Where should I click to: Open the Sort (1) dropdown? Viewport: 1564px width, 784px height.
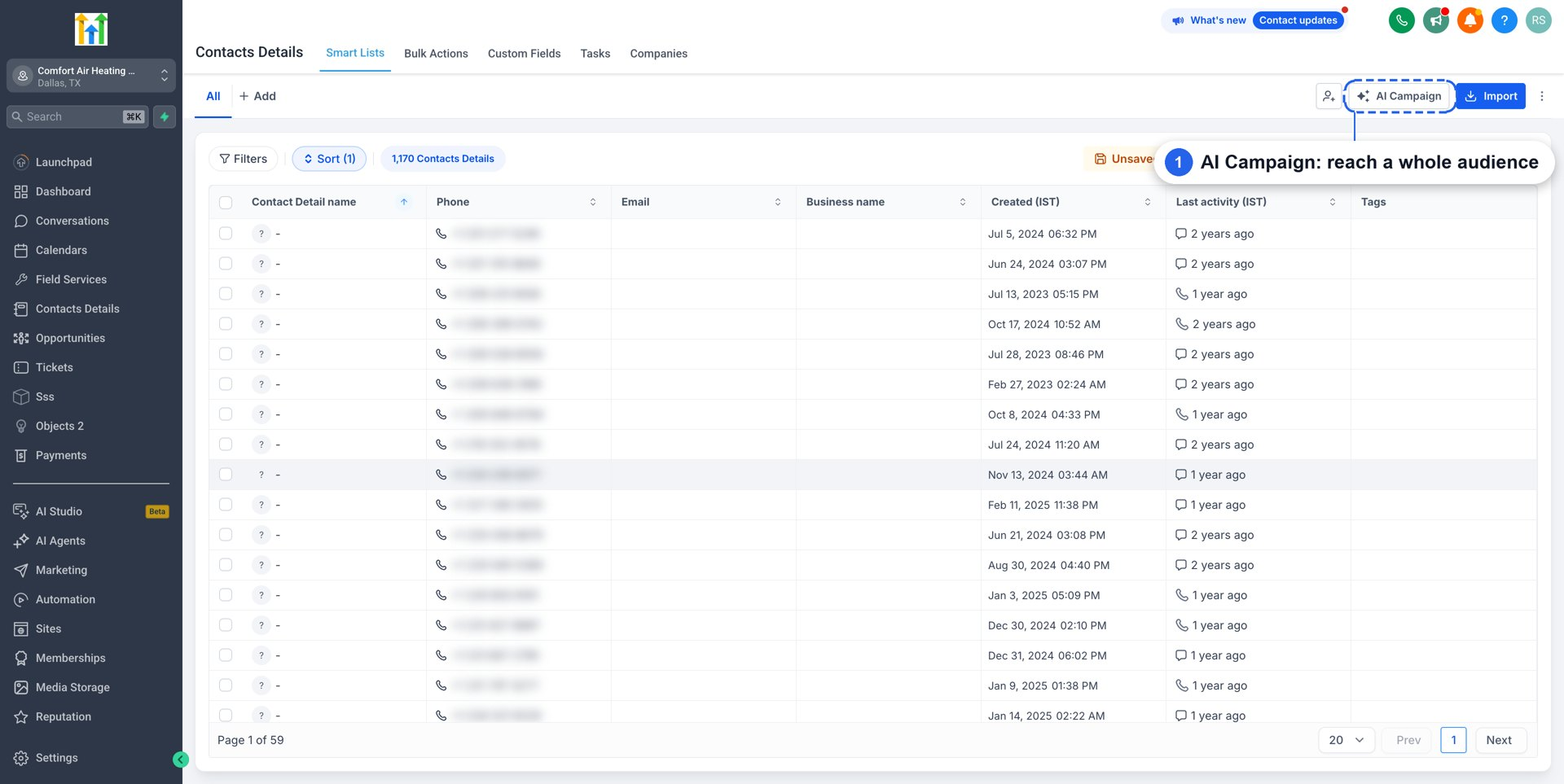tap(329, 159)
